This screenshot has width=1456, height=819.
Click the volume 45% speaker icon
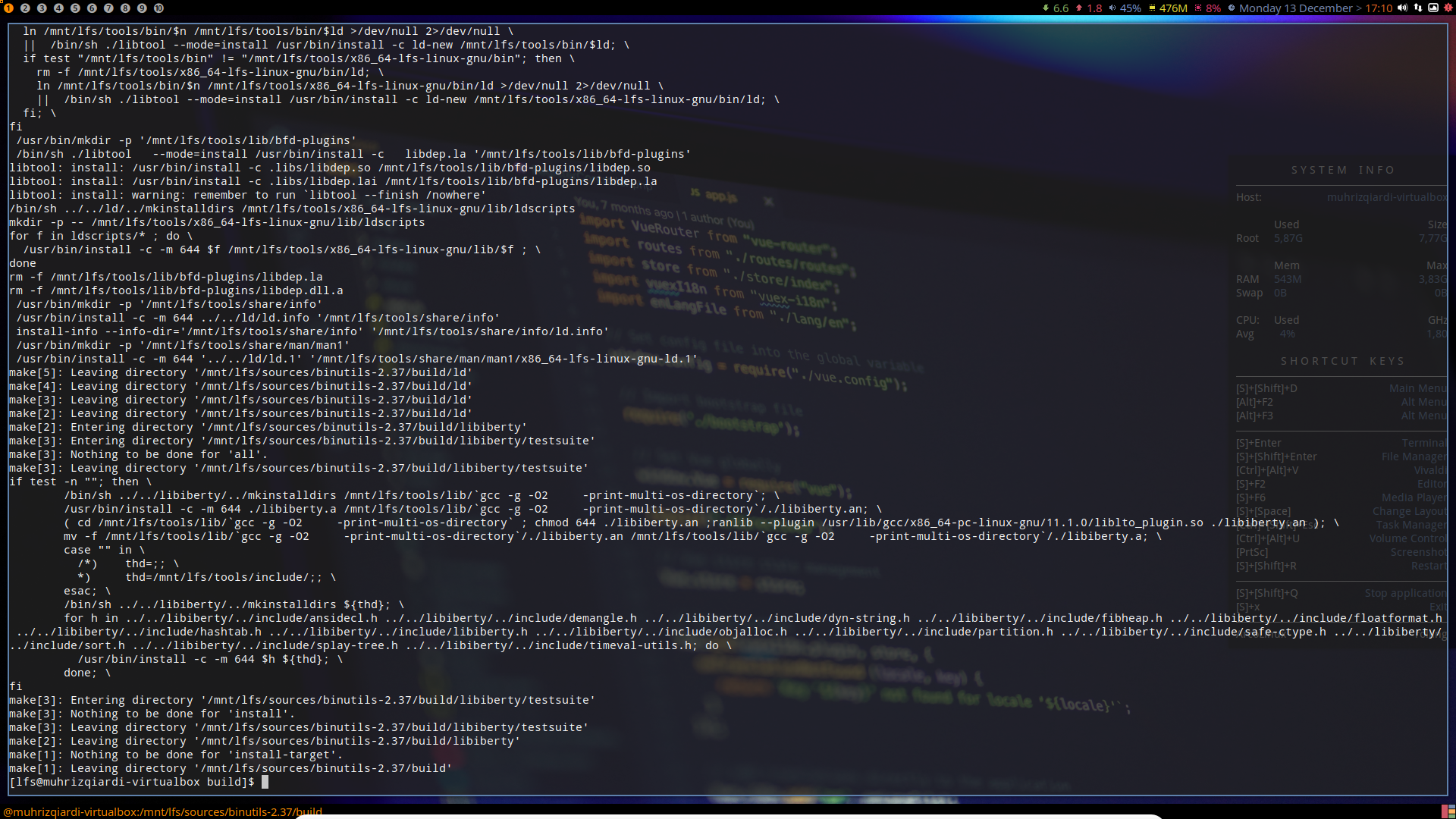[1112, 8]
